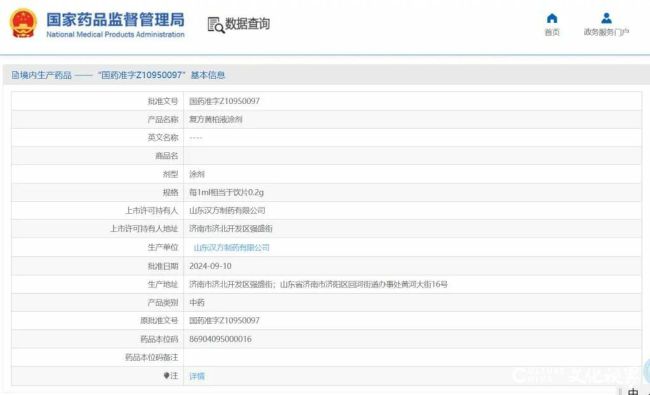Image resolution: width=650 pixels, height=395 pixels.
Task: Select product category value 中药
Action: click(x=197, y=303)
